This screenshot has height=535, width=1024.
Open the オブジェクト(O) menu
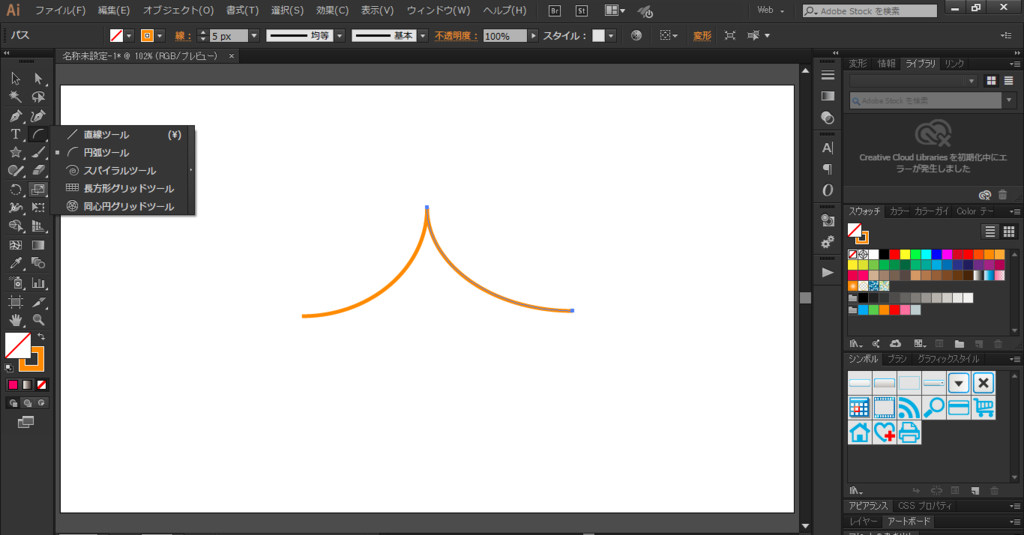(x=178, y=10)
